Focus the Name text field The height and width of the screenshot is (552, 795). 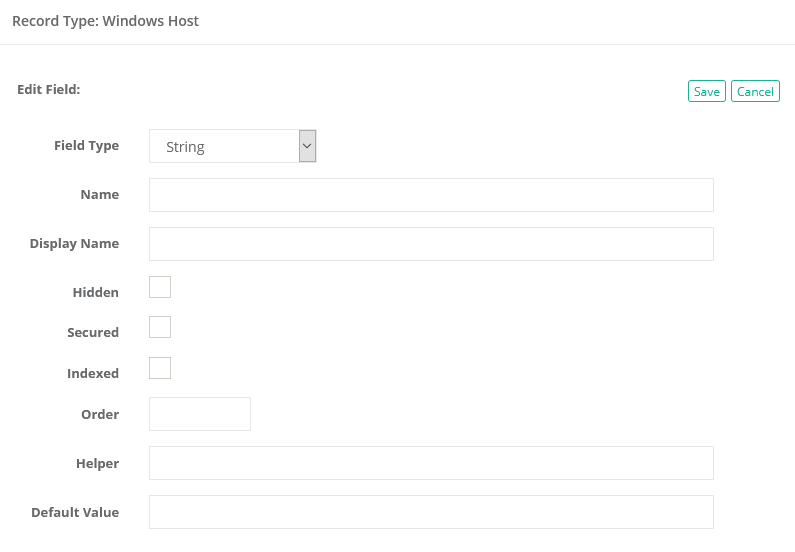pos(431,195)
